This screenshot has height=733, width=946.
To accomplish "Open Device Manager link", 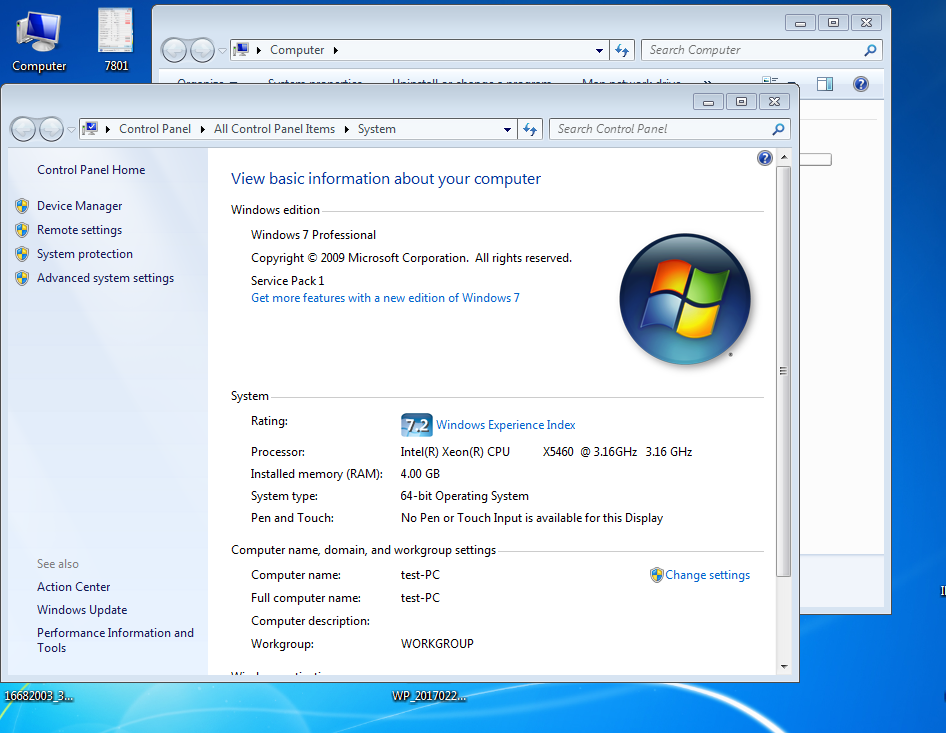I will tap(80, 206).
